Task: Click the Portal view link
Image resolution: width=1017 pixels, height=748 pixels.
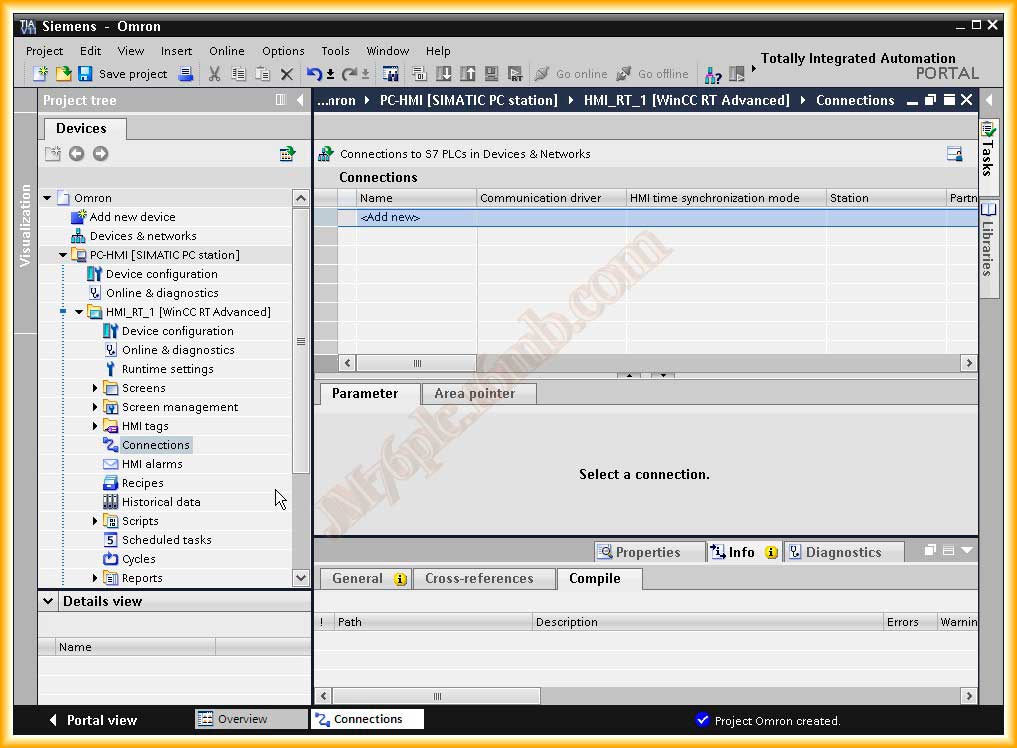Action: 92,720
